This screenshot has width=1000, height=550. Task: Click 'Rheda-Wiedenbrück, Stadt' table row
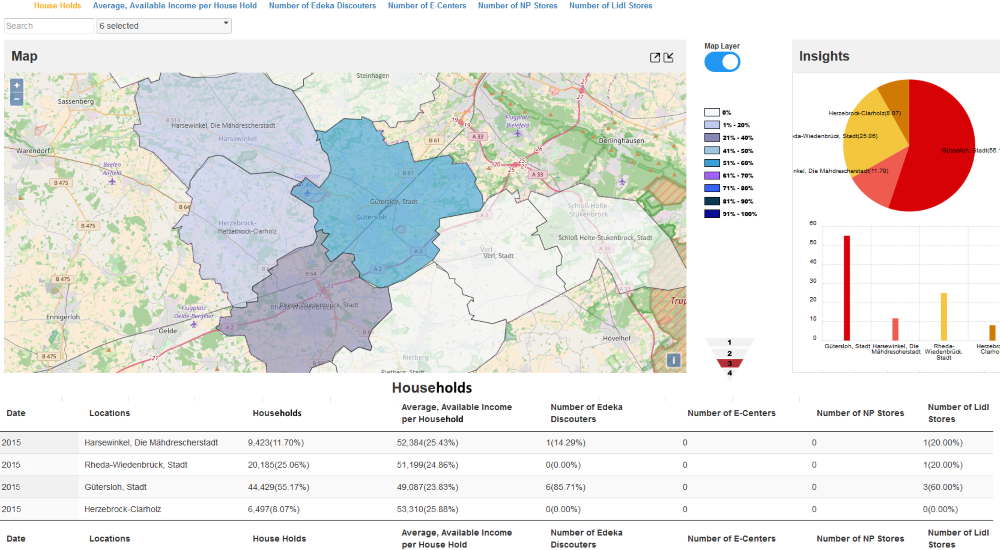pos(496,465)
